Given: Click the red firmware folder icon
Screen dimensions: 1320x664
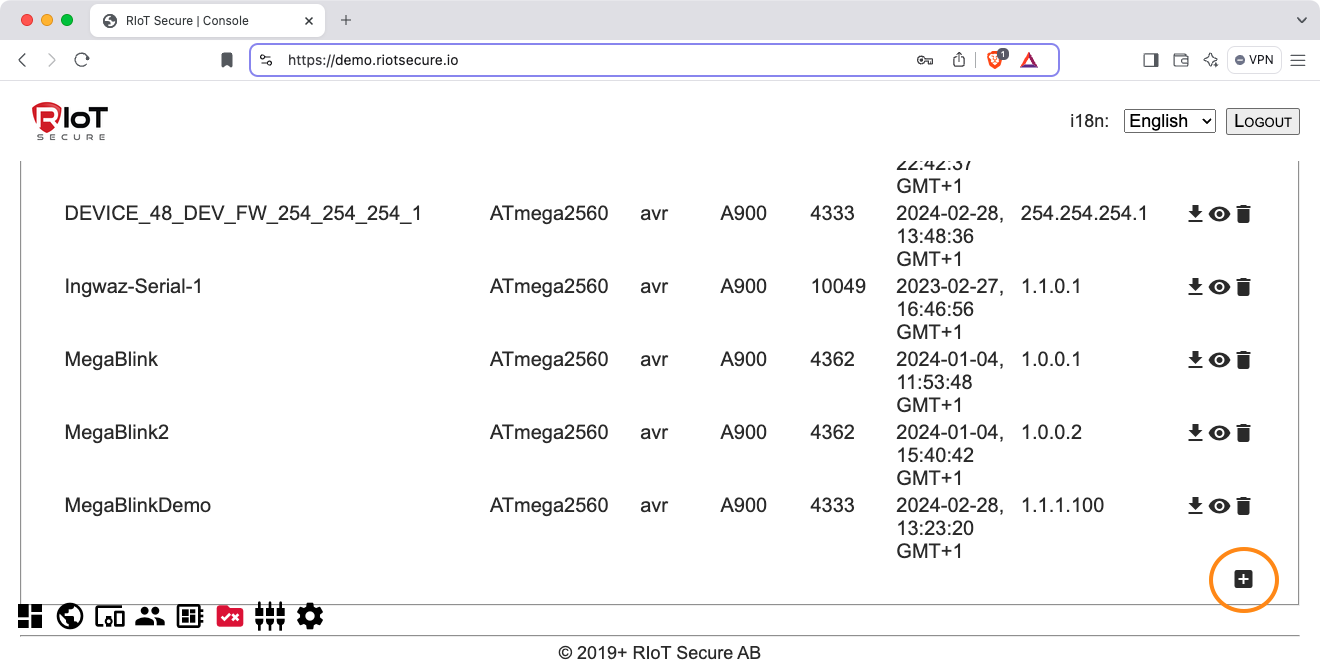Looking at the screenshot, I should coord(230,616).
